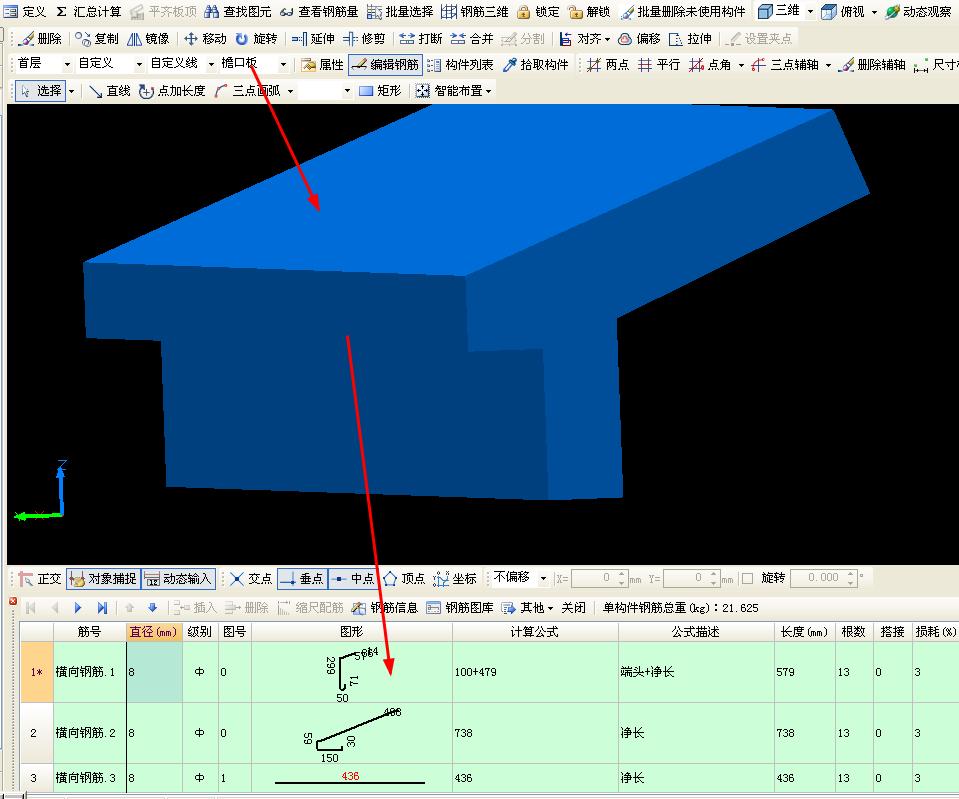Toggle 正交 orthogonal mode
Viewport: 959px width, 799px height.
(40, 578)
